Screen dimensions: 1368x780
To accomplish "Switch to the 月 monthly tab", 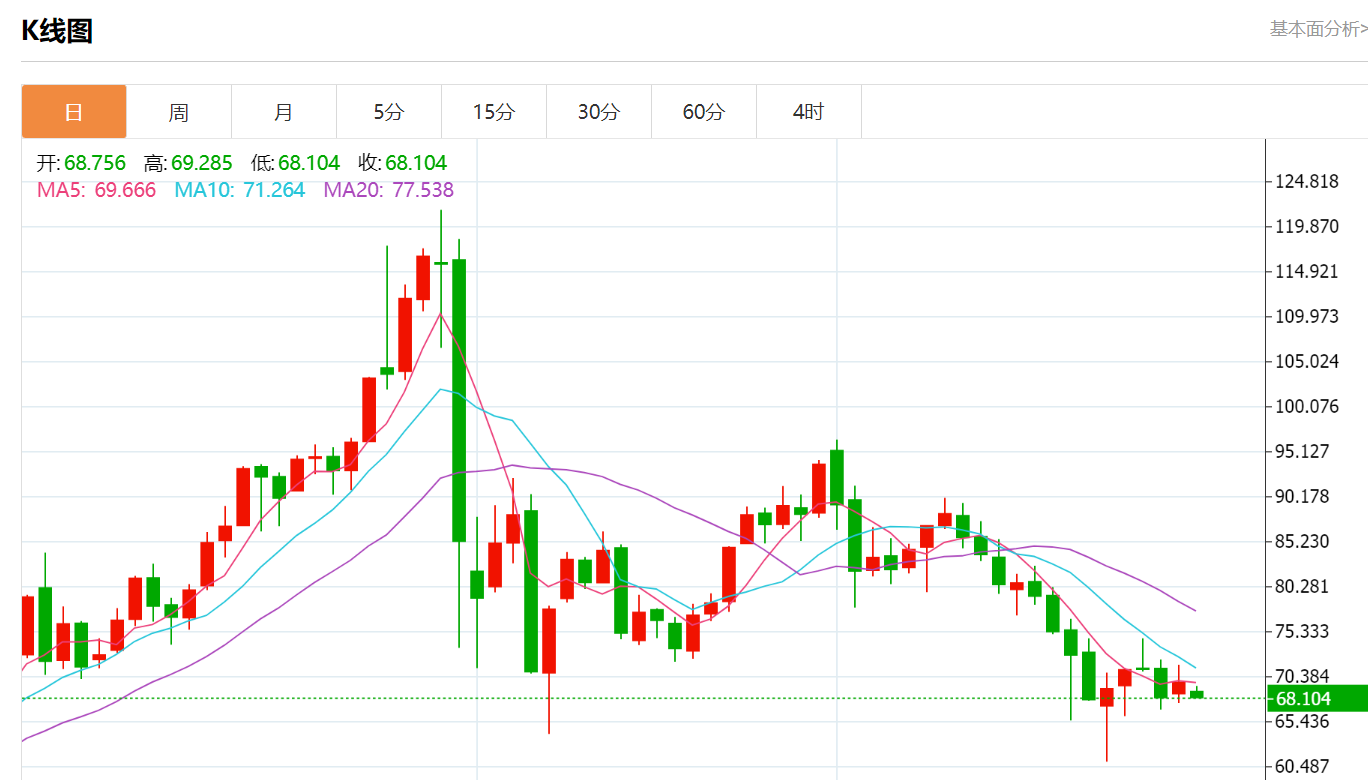I will [283, 112].
